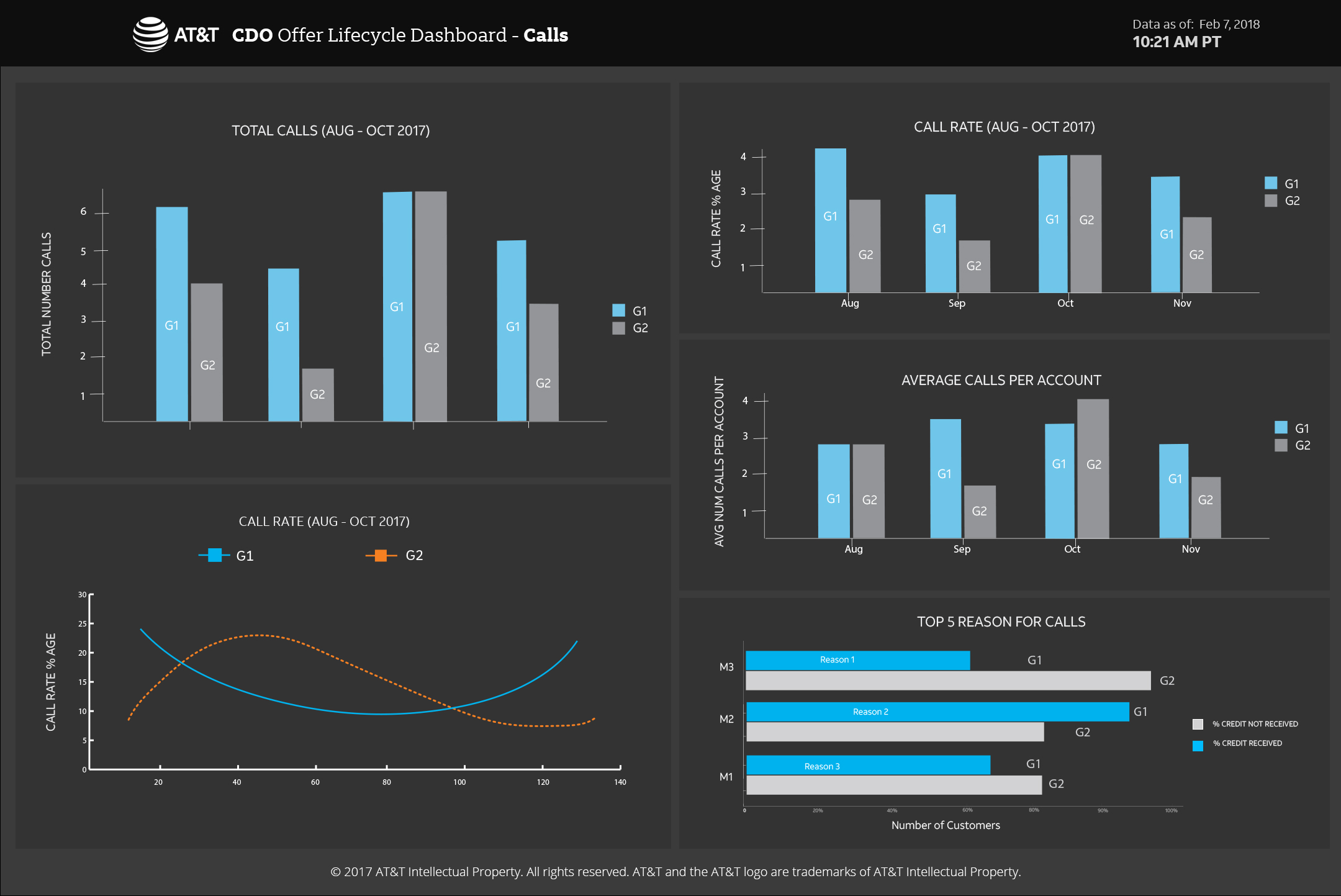Select the Reason 3 blue bar
The width and height of the screenshot is (1341, 896).
pos(867,766)
